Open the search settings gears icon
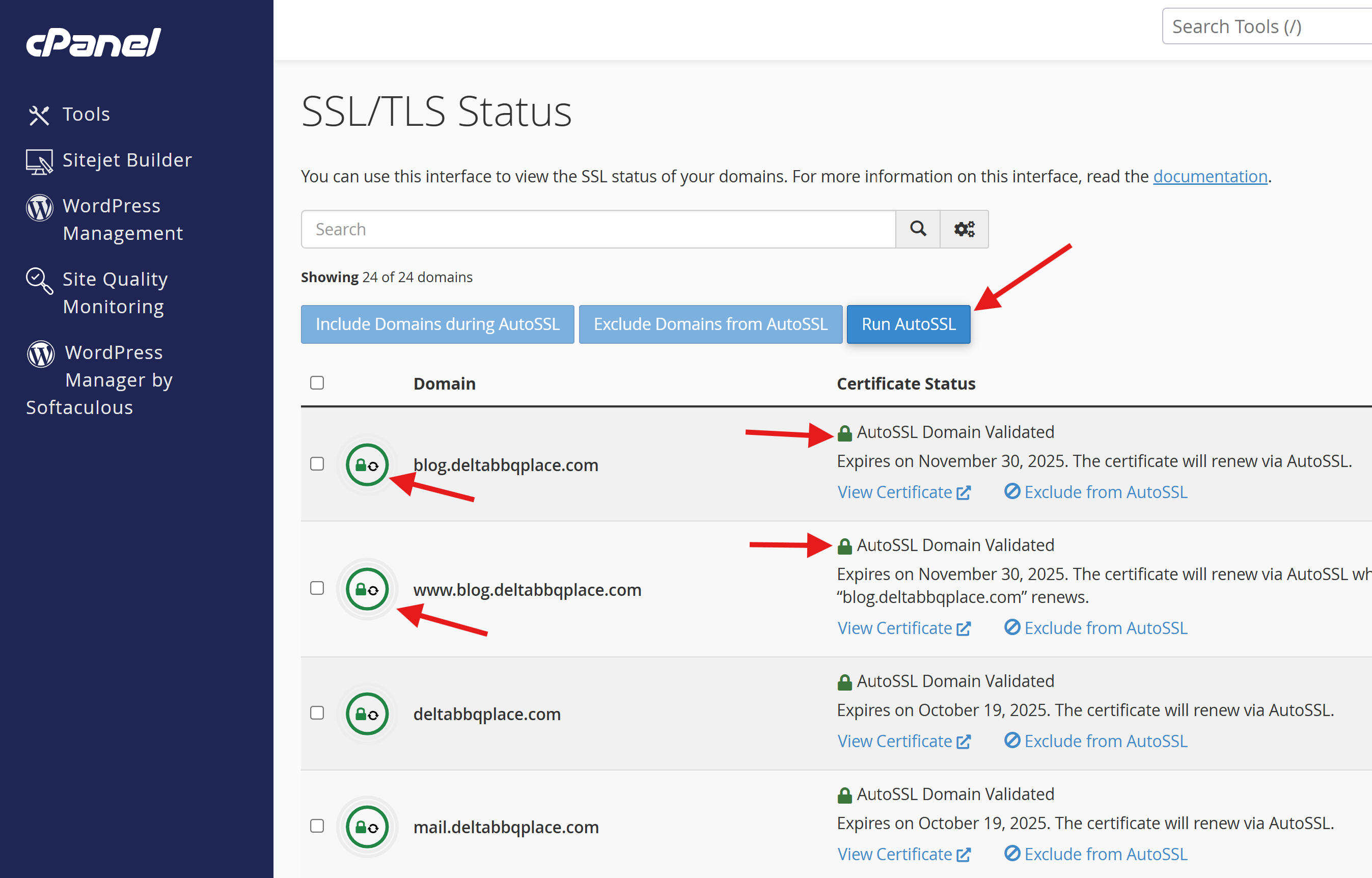The width and height of the screenshot is (1372, 878). [964, 229]
